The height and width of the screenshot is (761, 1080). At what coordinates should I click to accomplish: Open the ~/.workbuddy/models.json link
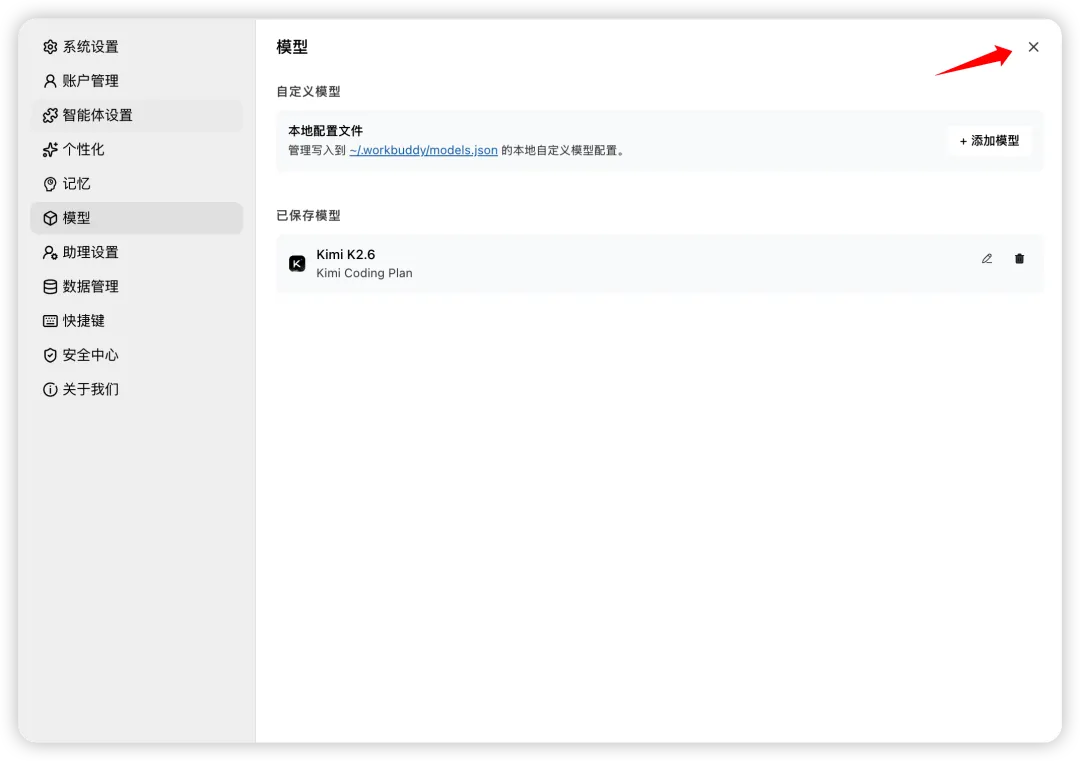[x=424, y=150]
